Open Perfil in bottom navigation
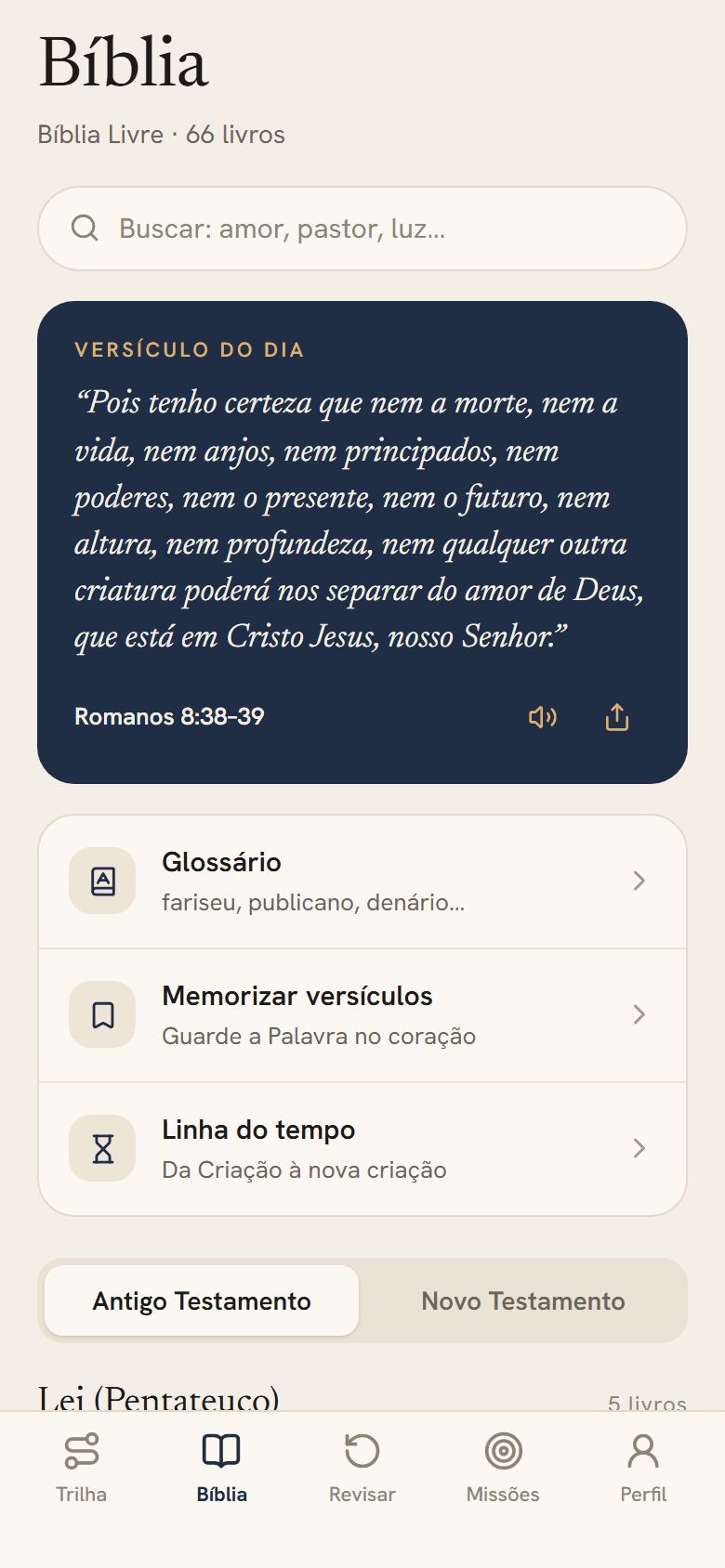The height and width of the screenshot is (1568, 725). click(643, 1468)
